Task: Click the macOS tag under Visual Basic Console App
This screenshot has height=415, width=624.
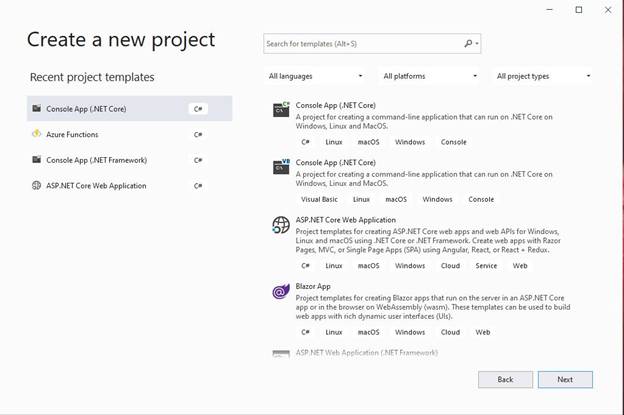Action: point(396,199)
